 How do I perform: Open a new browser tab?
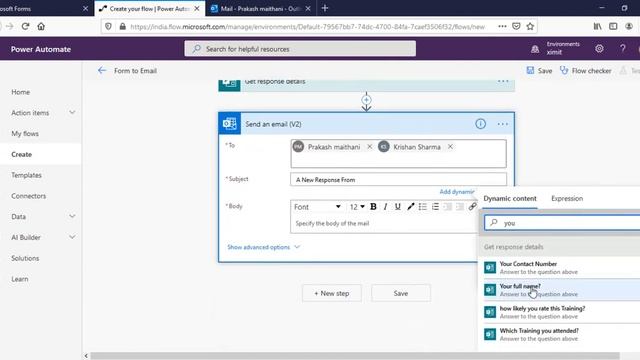pos(325,8)
